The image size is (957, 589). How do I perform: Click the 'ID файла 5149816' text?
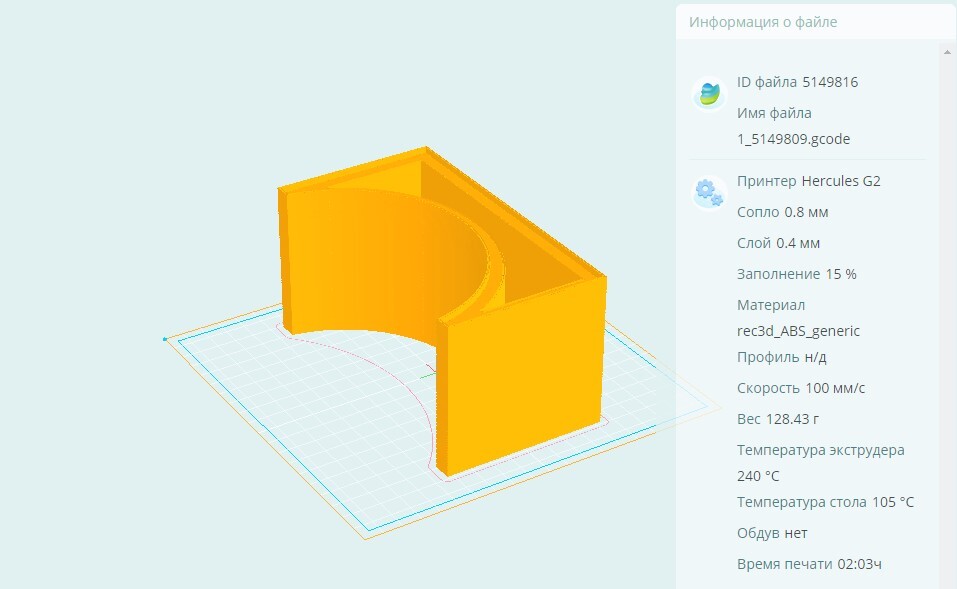click(797, 82)
